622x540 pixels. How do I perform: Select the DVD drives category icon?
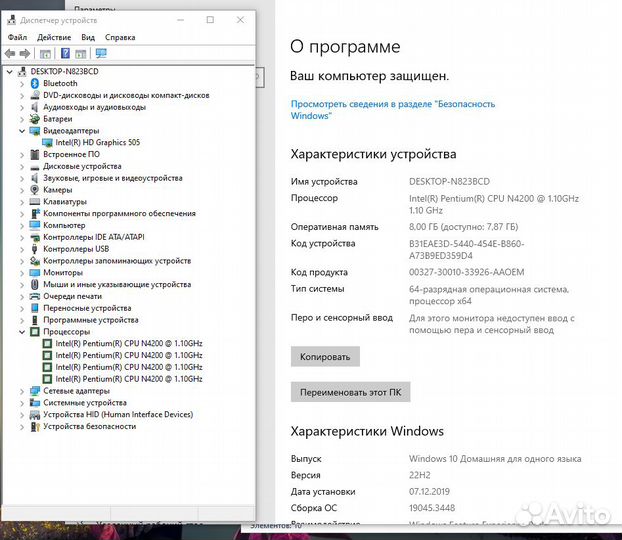pyautogui.click(x=35, y=95)
